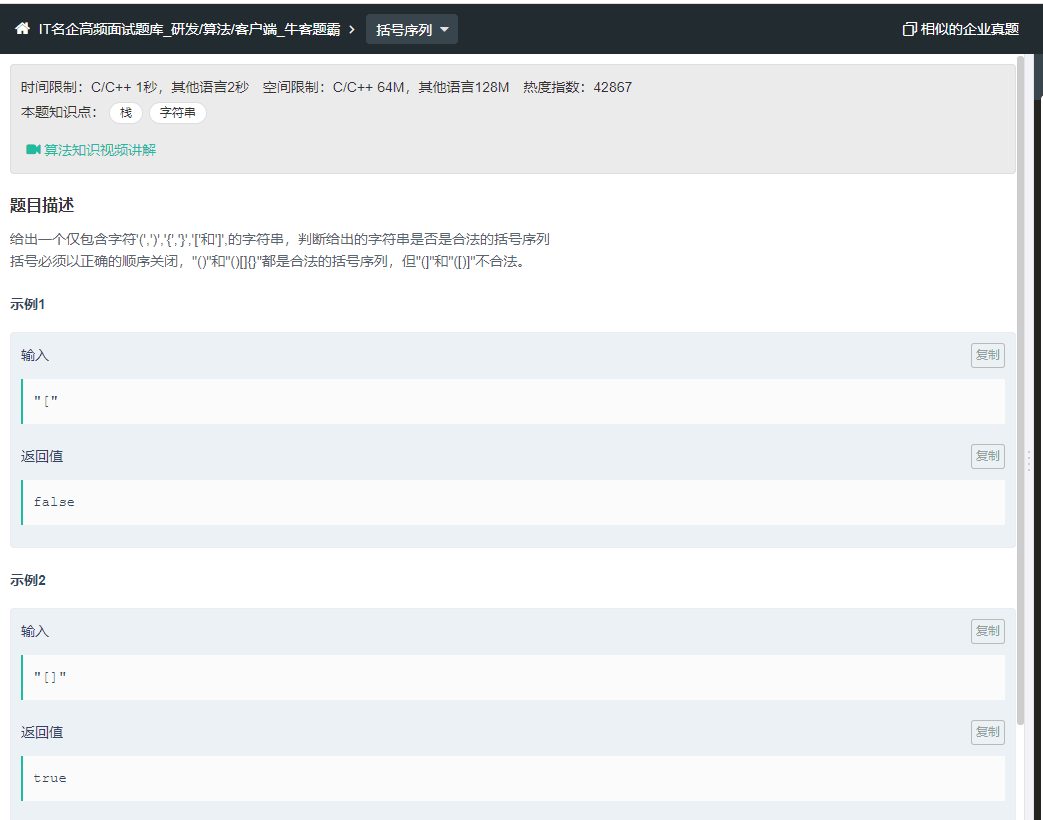Image resolution: width=1043 pixels, height=820 pixels.
Task: Click the false return value text
Action: point(54,502)
